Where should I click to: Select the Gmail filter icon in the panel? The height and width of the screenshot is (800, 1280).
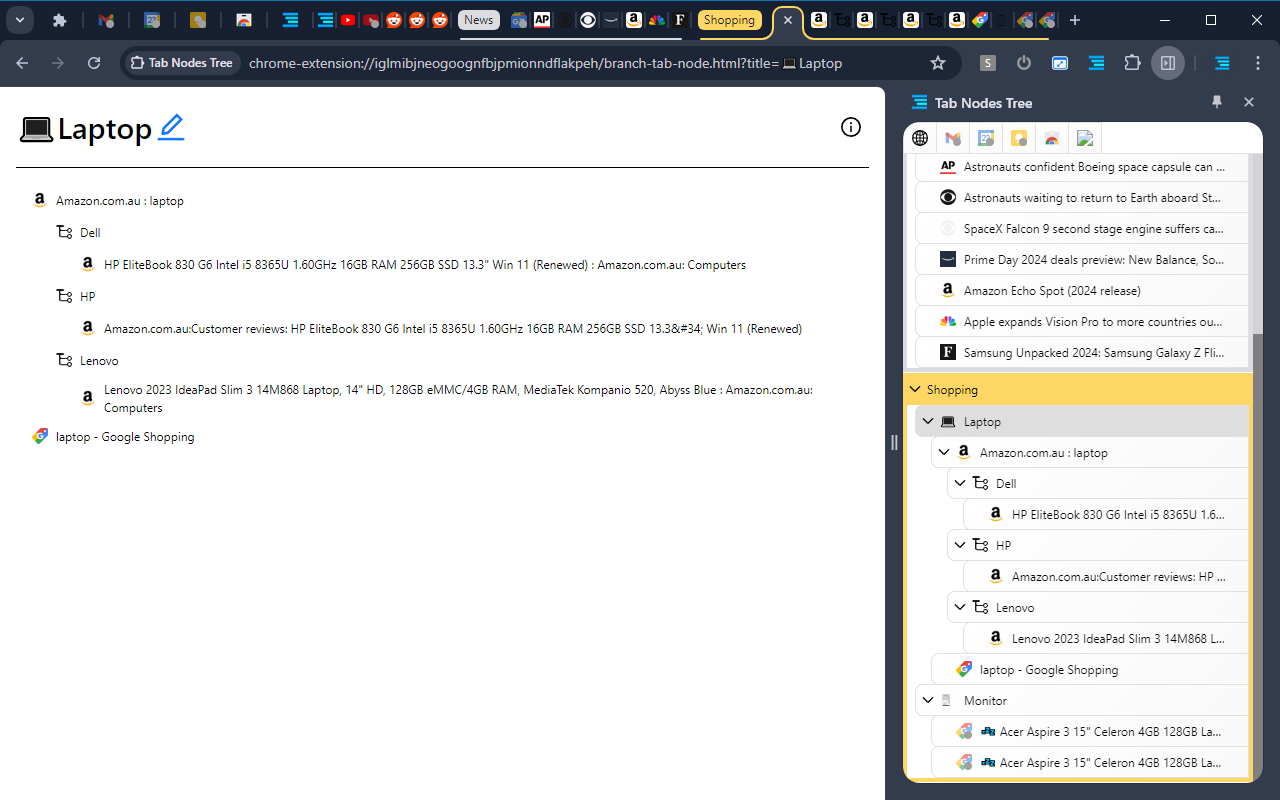pyautogui.click(x=952, y=137)
